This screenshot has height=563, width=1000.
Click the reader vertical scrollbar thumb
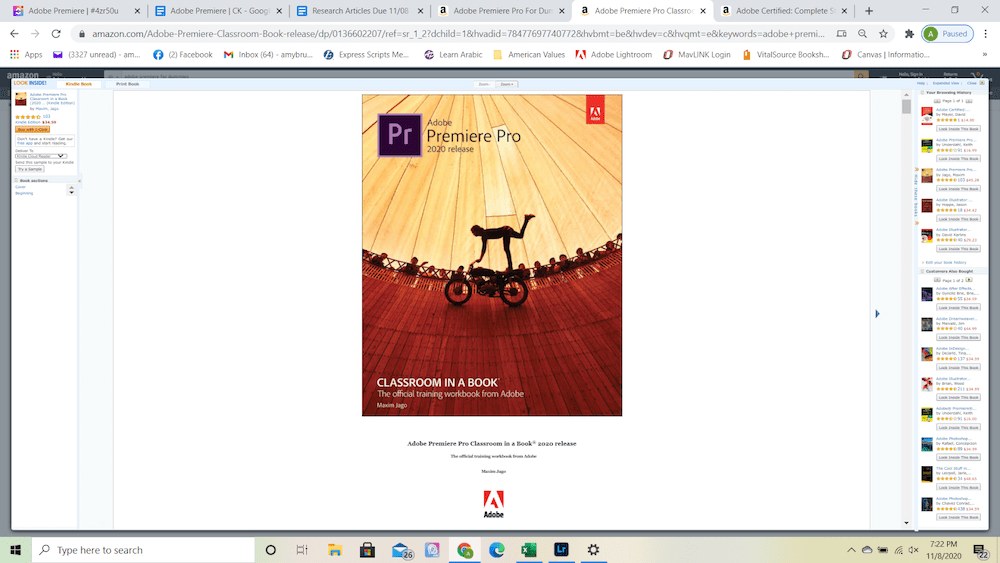coord(906,106)
